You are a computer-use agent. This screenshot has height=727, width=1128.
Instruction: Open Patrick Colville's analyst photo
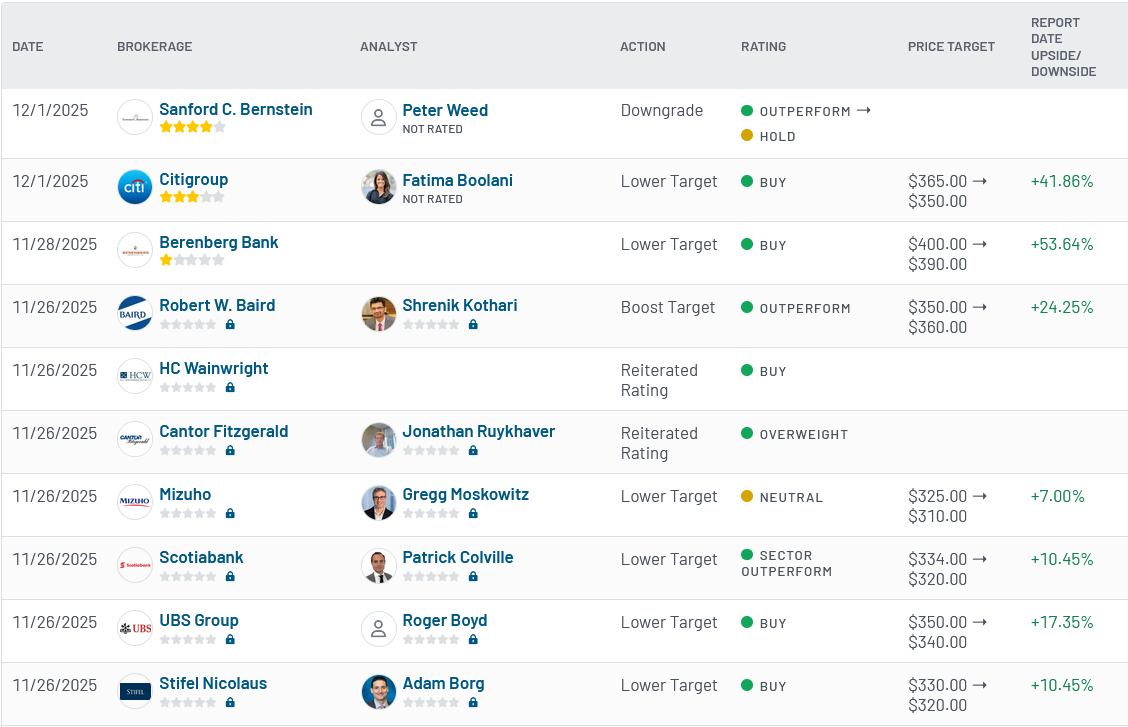tap(378, 565)
